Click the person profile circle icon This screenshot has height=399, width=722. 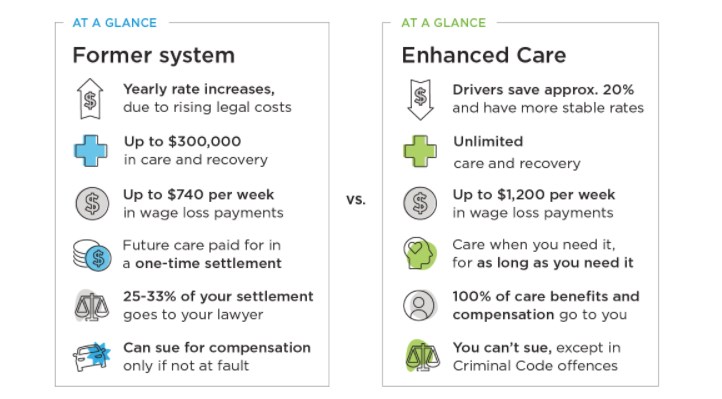click(x=419, y=305)
